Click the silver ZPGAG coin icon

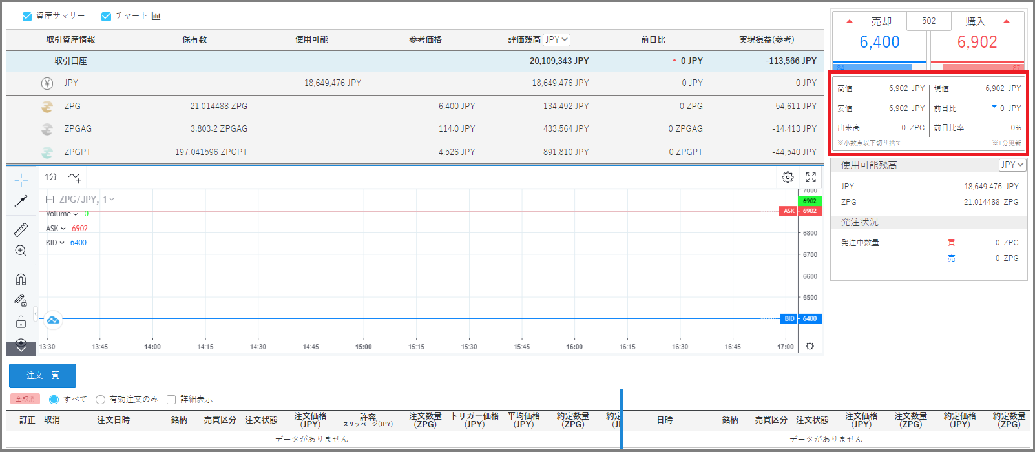tap(46, 128)
